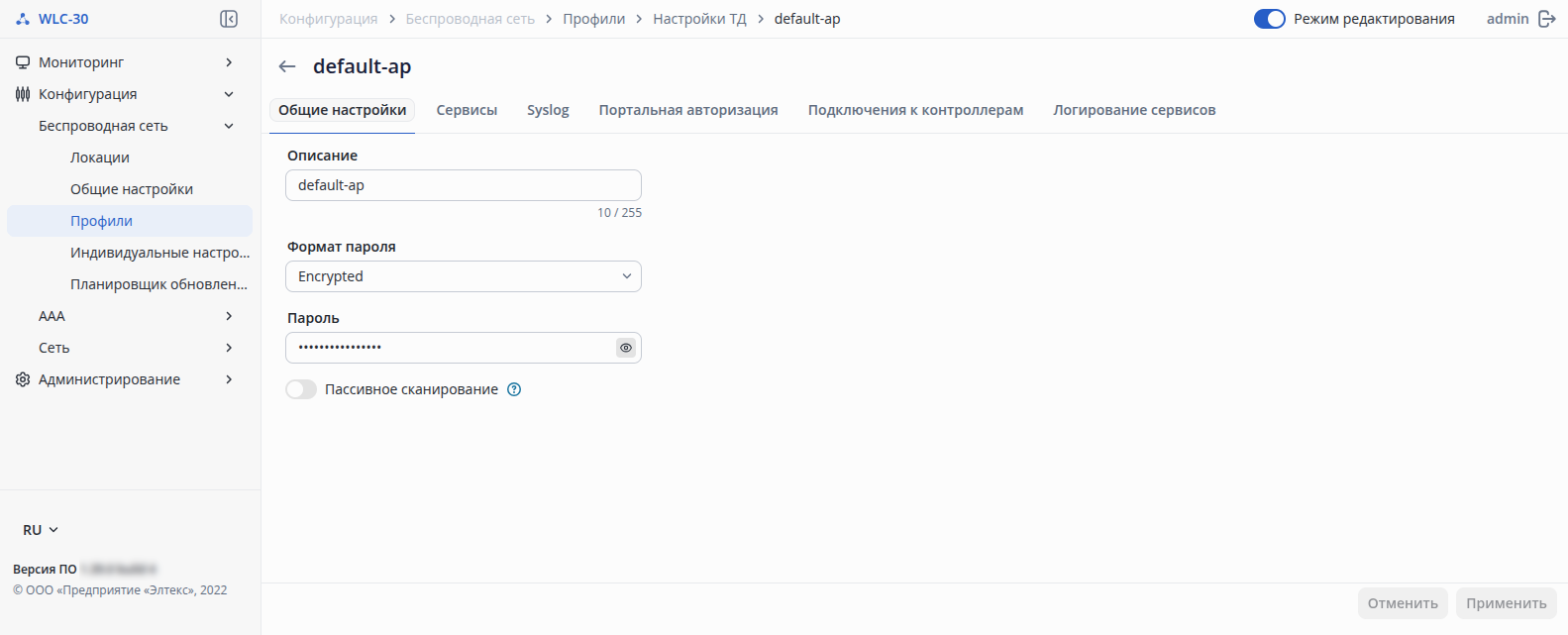Select Профили in sidebar
The height and width of the screenshot is (635, 1568).
coord(130,221)
